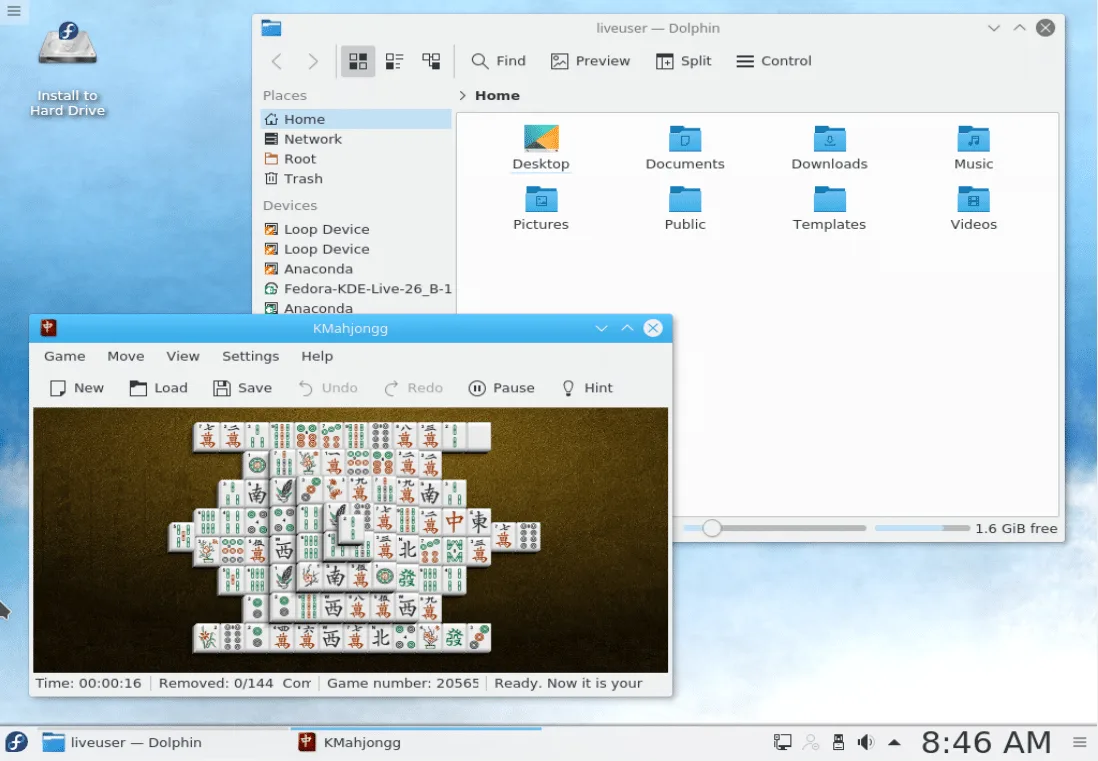Image resolution: width=1098 pixels, height=761 pixels.
Task: Click the 東 east wind mahjong tile
Action: coord(479,522)
